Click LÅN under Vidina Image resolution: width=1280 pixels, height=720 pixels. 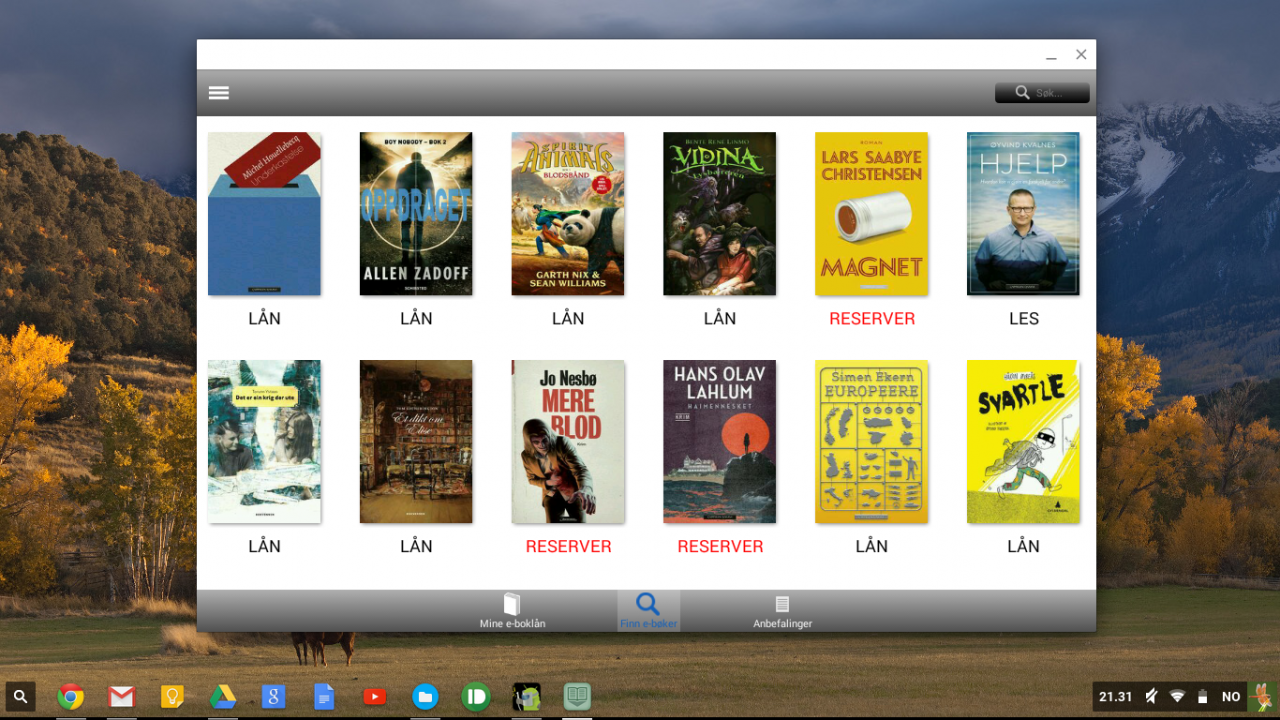point(720,319)
